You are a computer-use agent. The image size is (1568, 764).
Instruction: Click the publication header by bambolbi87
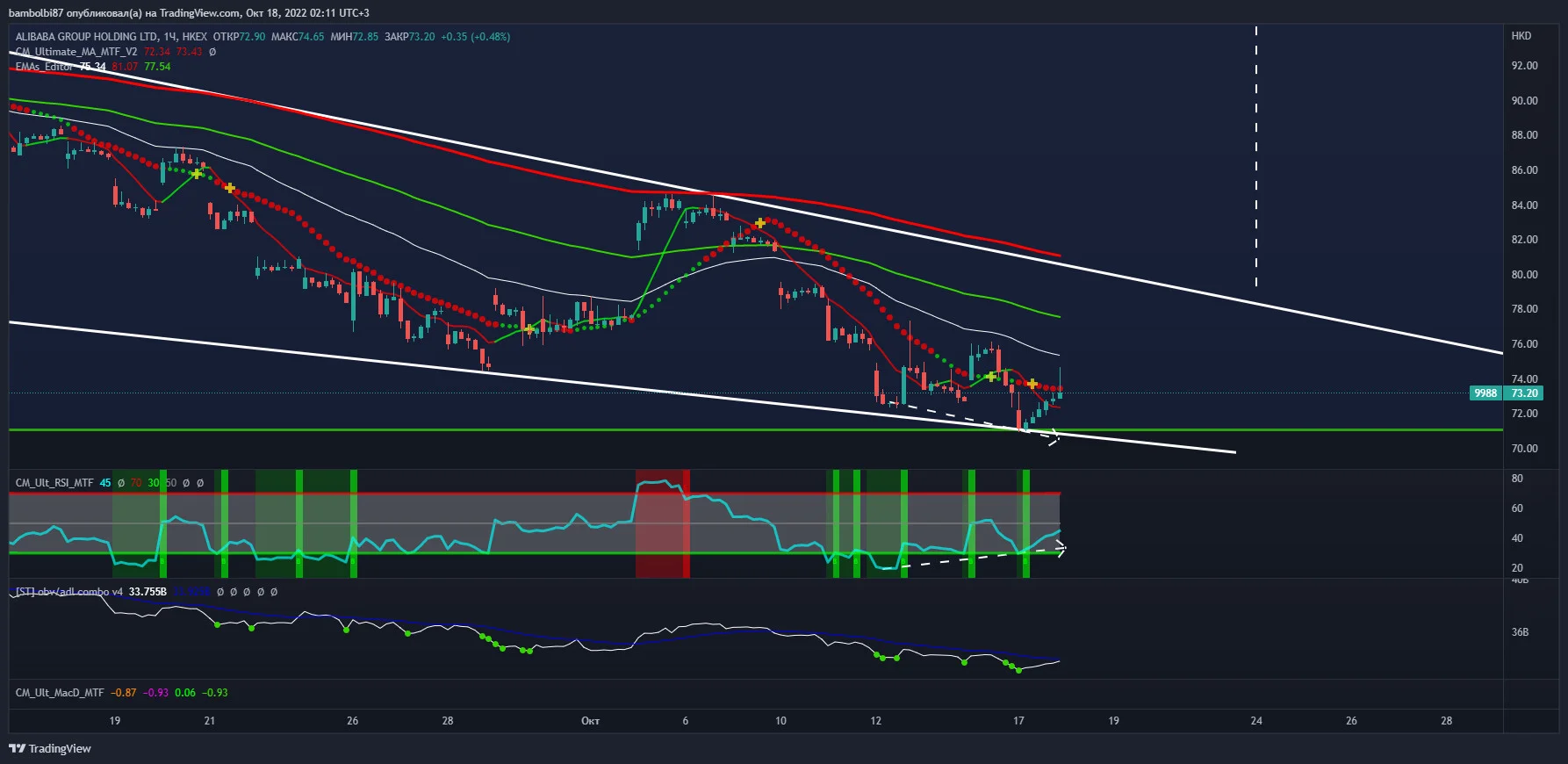[189, 13]
